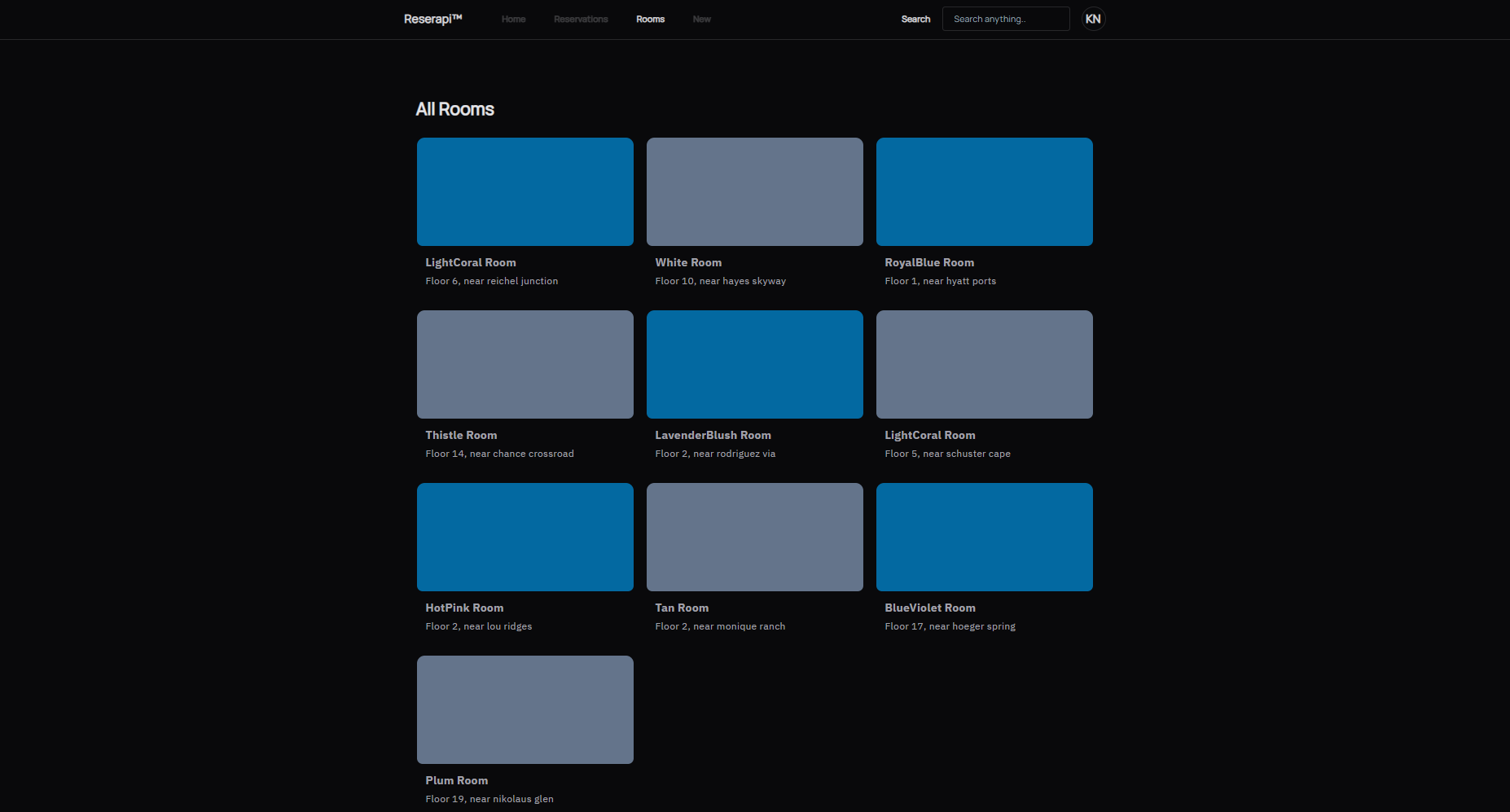Open the Plum Room image card
The height and width of the screenshot is (812, 1510).
click(x=525, y=709)
